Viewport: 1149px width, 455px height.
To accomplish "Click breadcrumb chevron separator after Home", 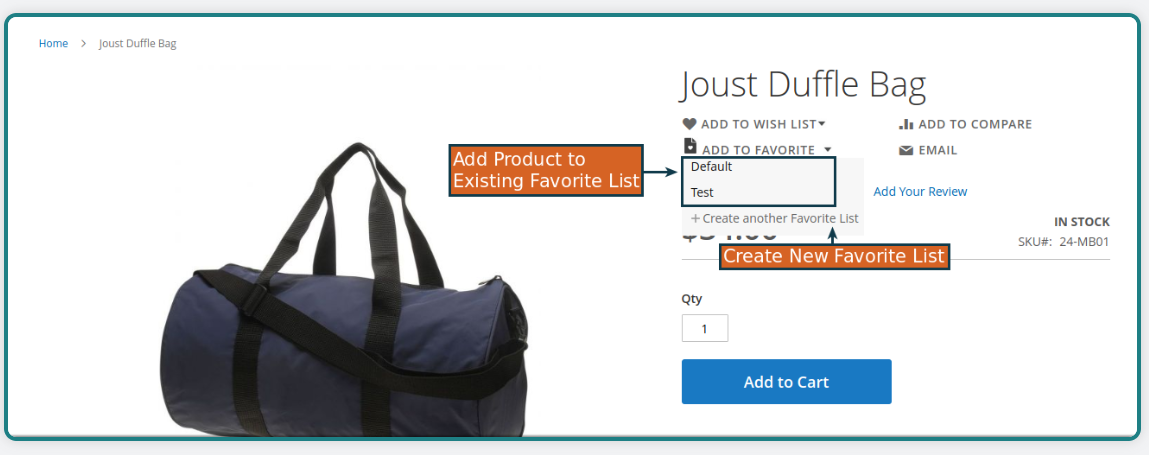I will tap(84, 43).
